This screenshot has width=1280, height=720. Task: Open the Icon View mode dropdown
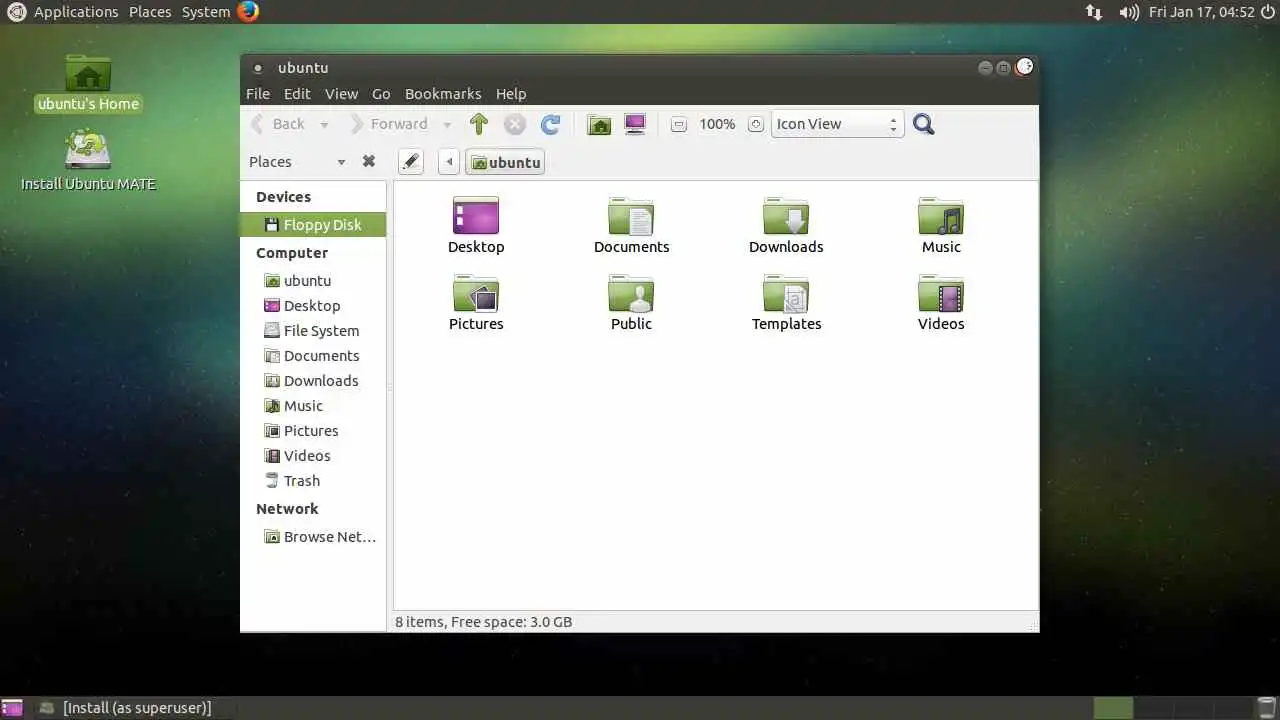(x=837, y=124)
